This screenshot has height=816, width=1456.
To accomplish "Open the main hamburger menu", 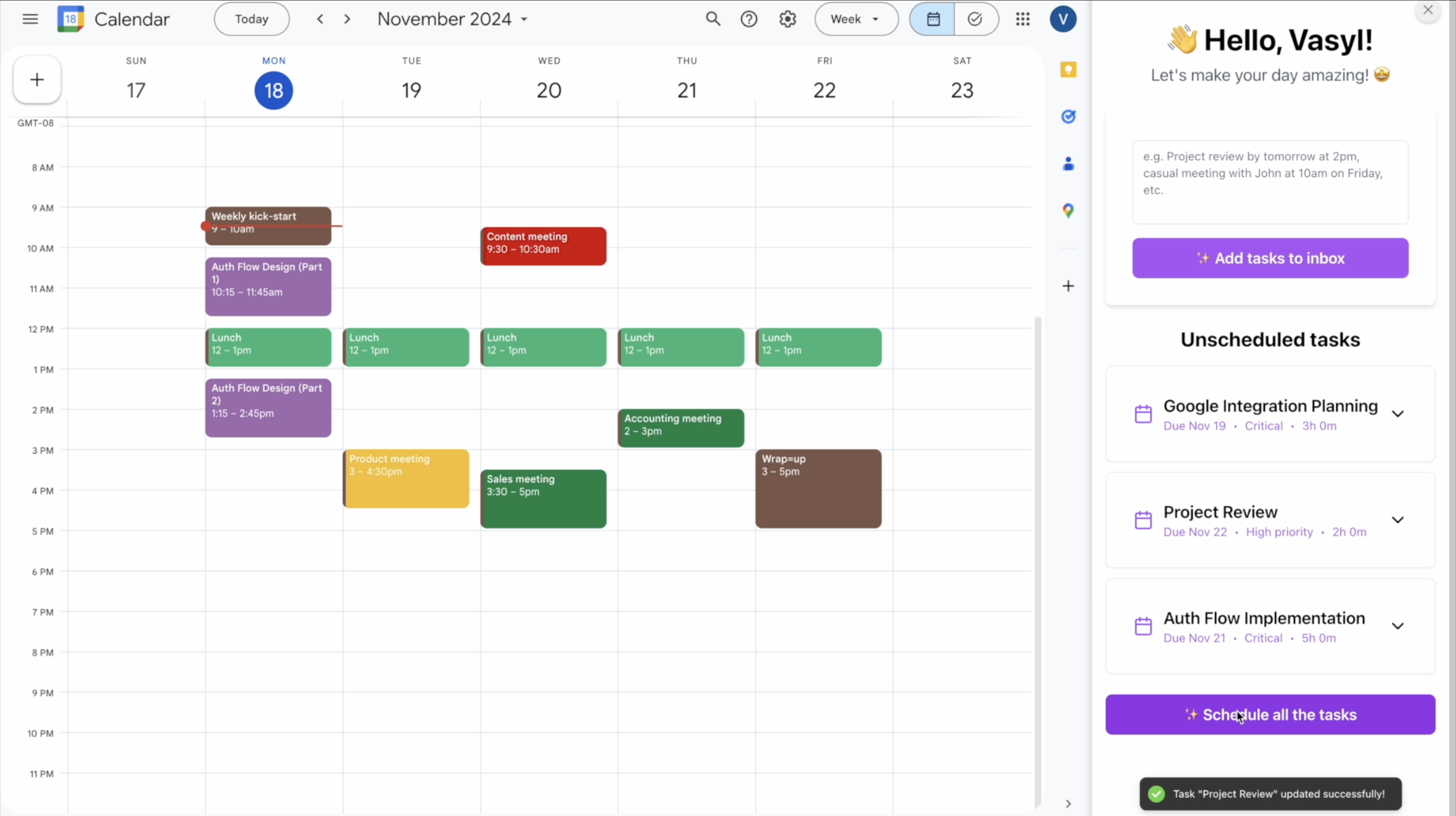I will (30, 19).
